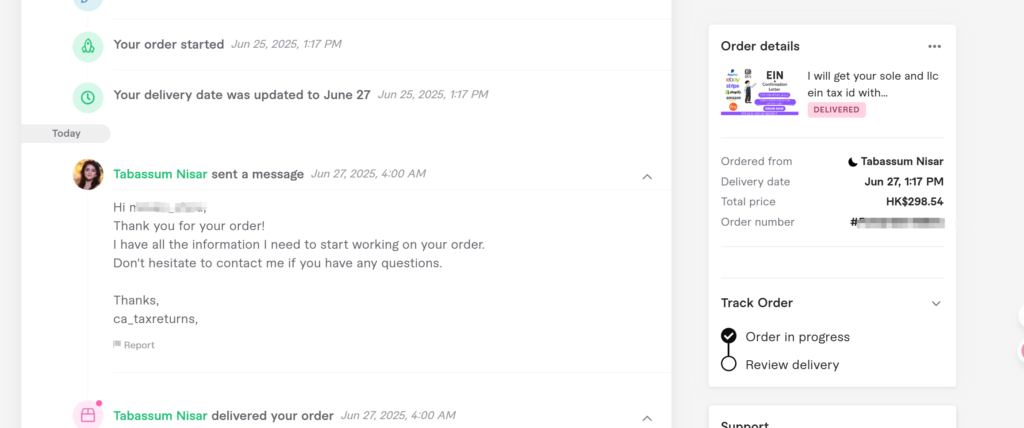Click the Today date separator label
Viewport: 1024px width, 428px height.
pos(66,133)
